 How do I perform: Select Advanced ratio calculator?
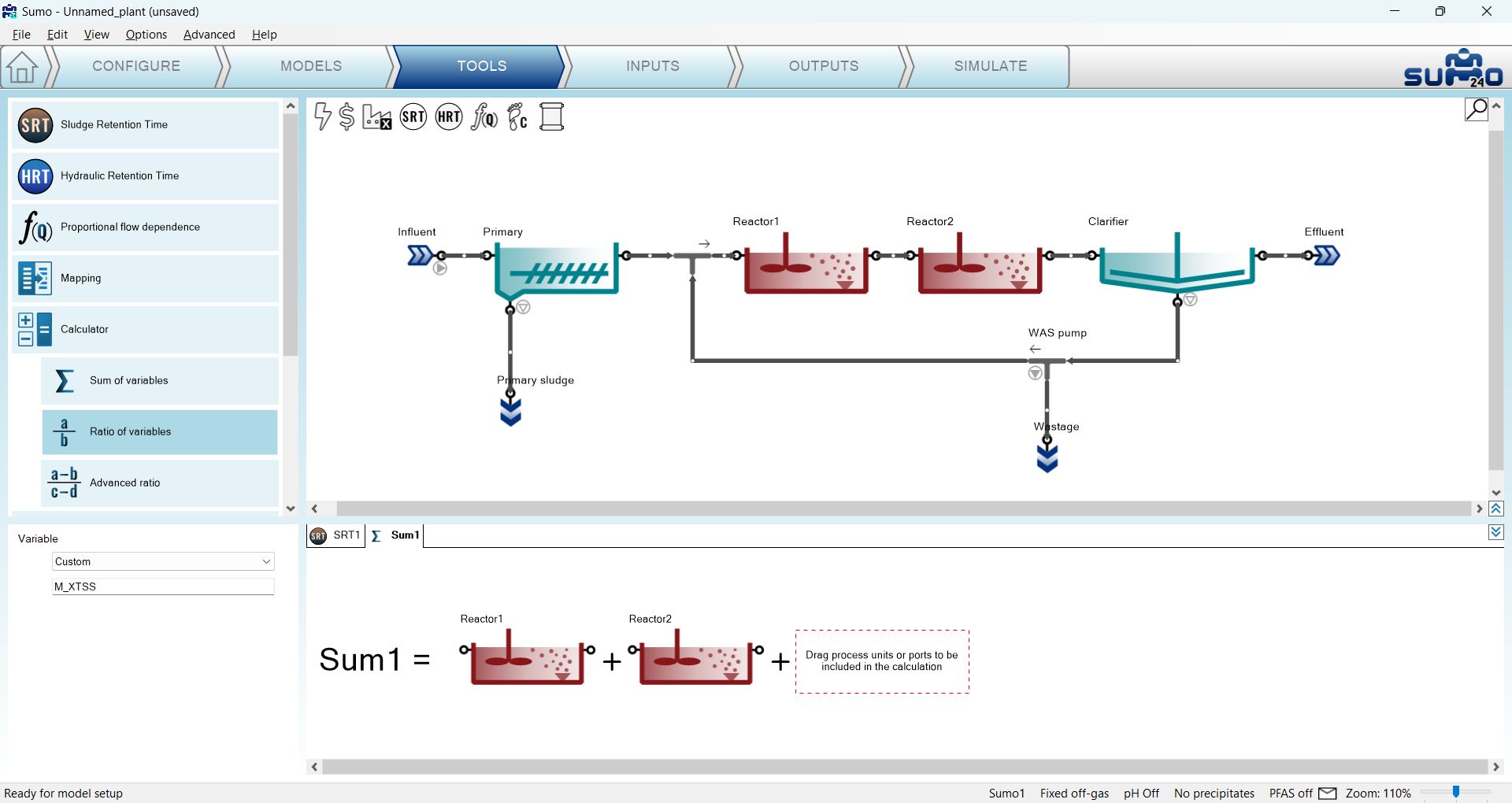(x=160, y=483)
